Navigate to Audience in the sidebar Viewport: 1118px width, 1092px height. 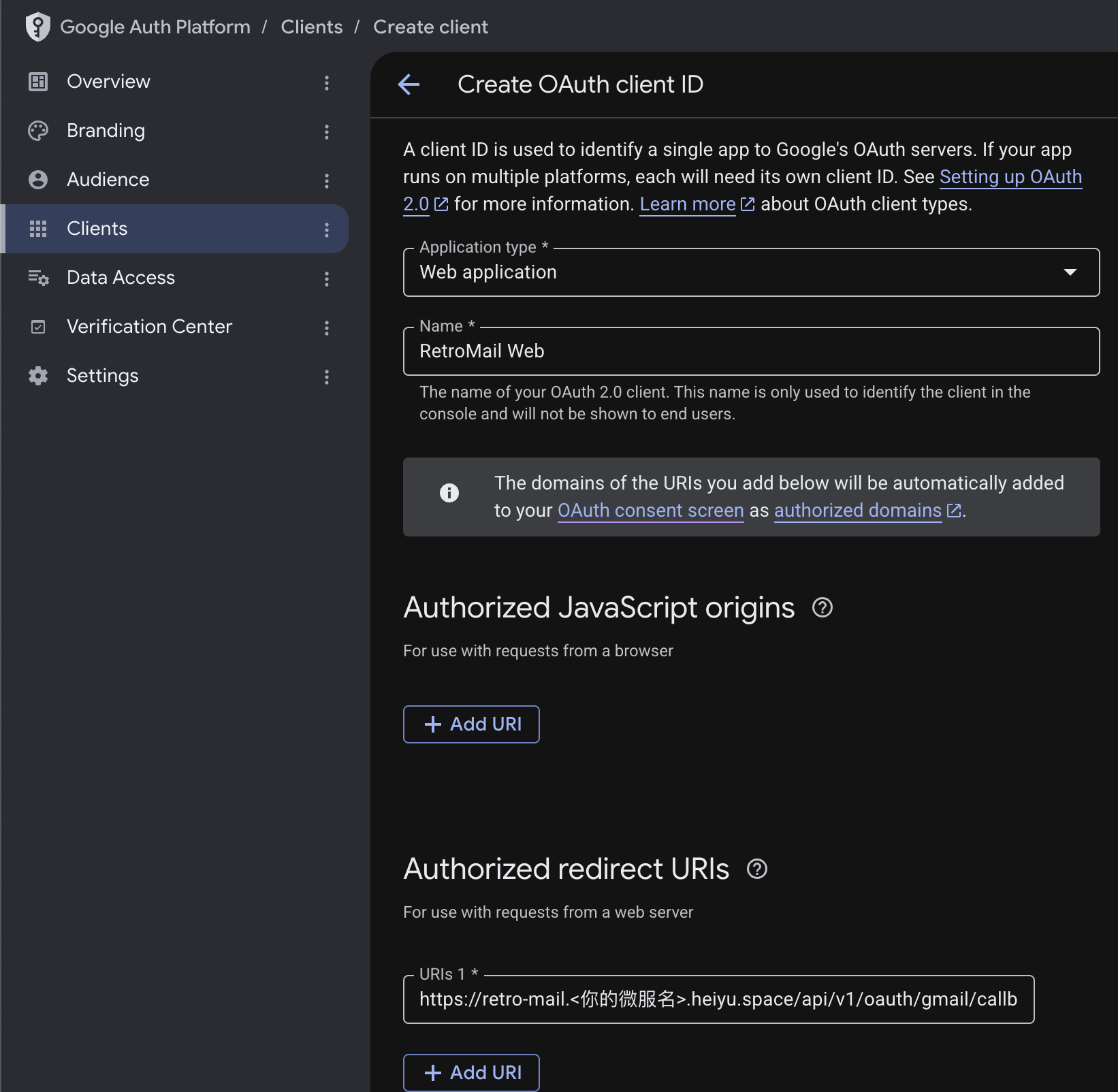click(x=108, y=180)
